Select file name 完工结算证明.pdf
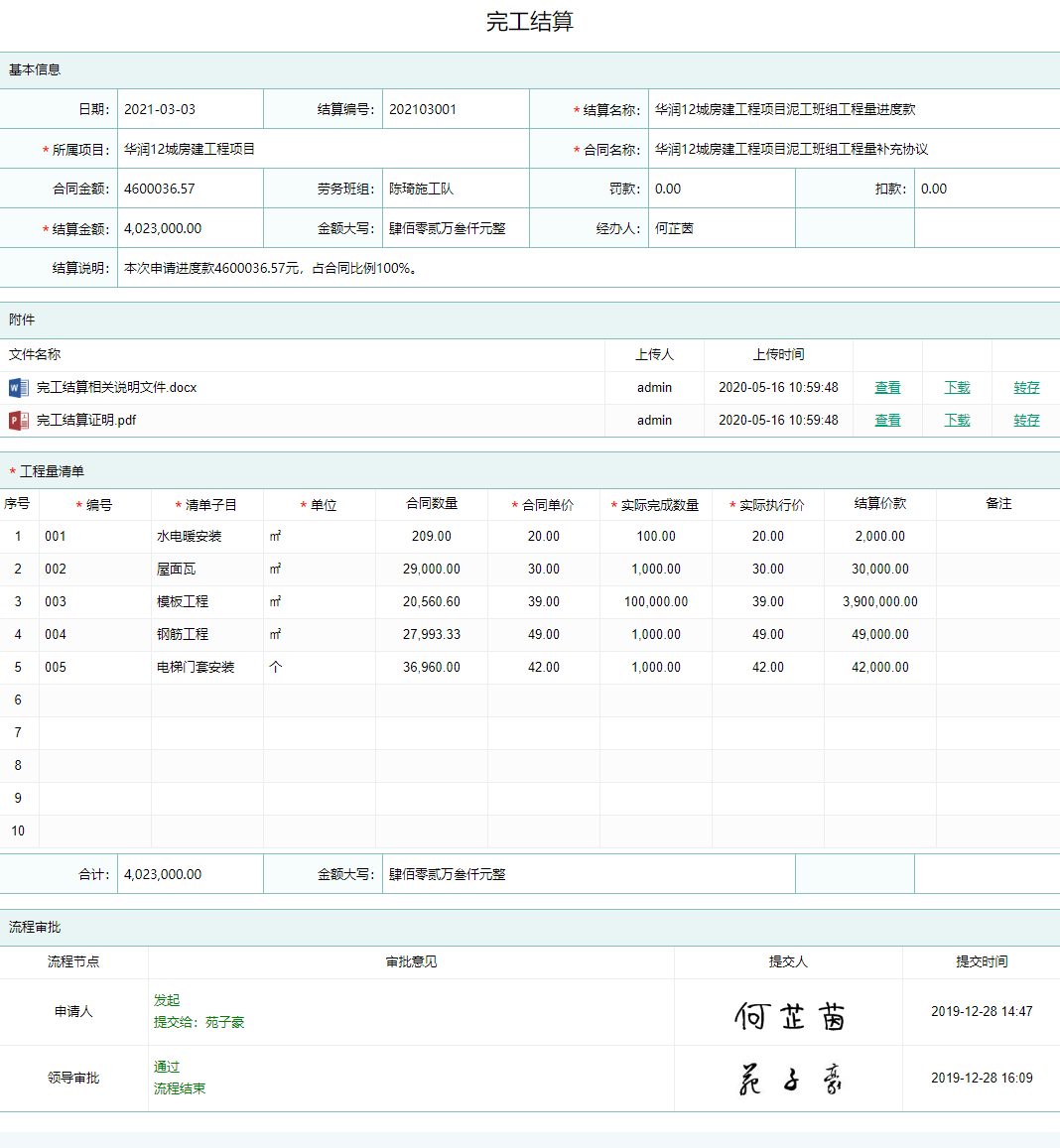Image resolution: width=1060 pixels, height=1148 pixels. [x=86, y=421]
